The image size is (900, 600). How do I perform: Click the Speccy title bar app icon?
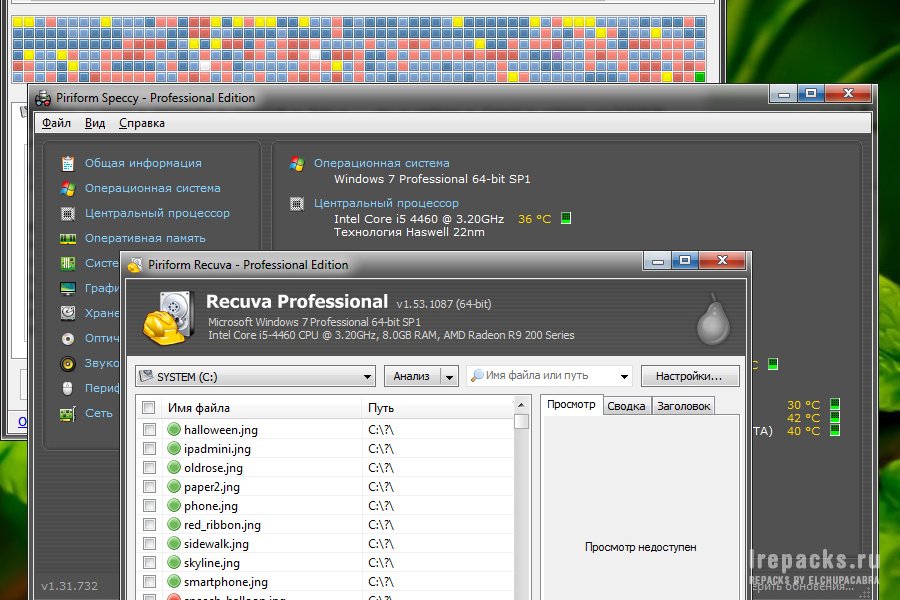pos(43,98)
